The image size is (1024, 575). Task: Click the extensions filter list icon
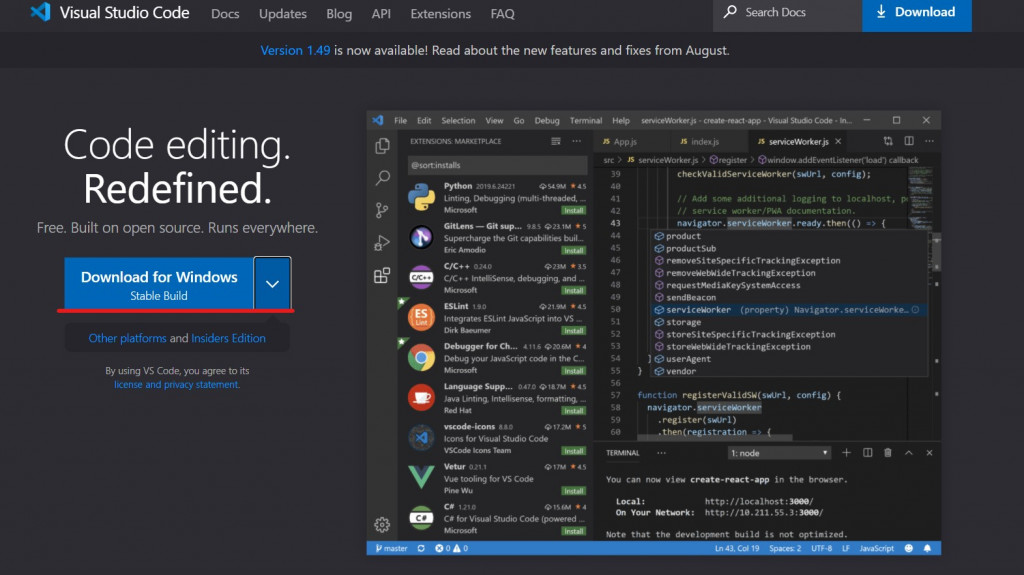pyautogui.click(x=555, y=141)
